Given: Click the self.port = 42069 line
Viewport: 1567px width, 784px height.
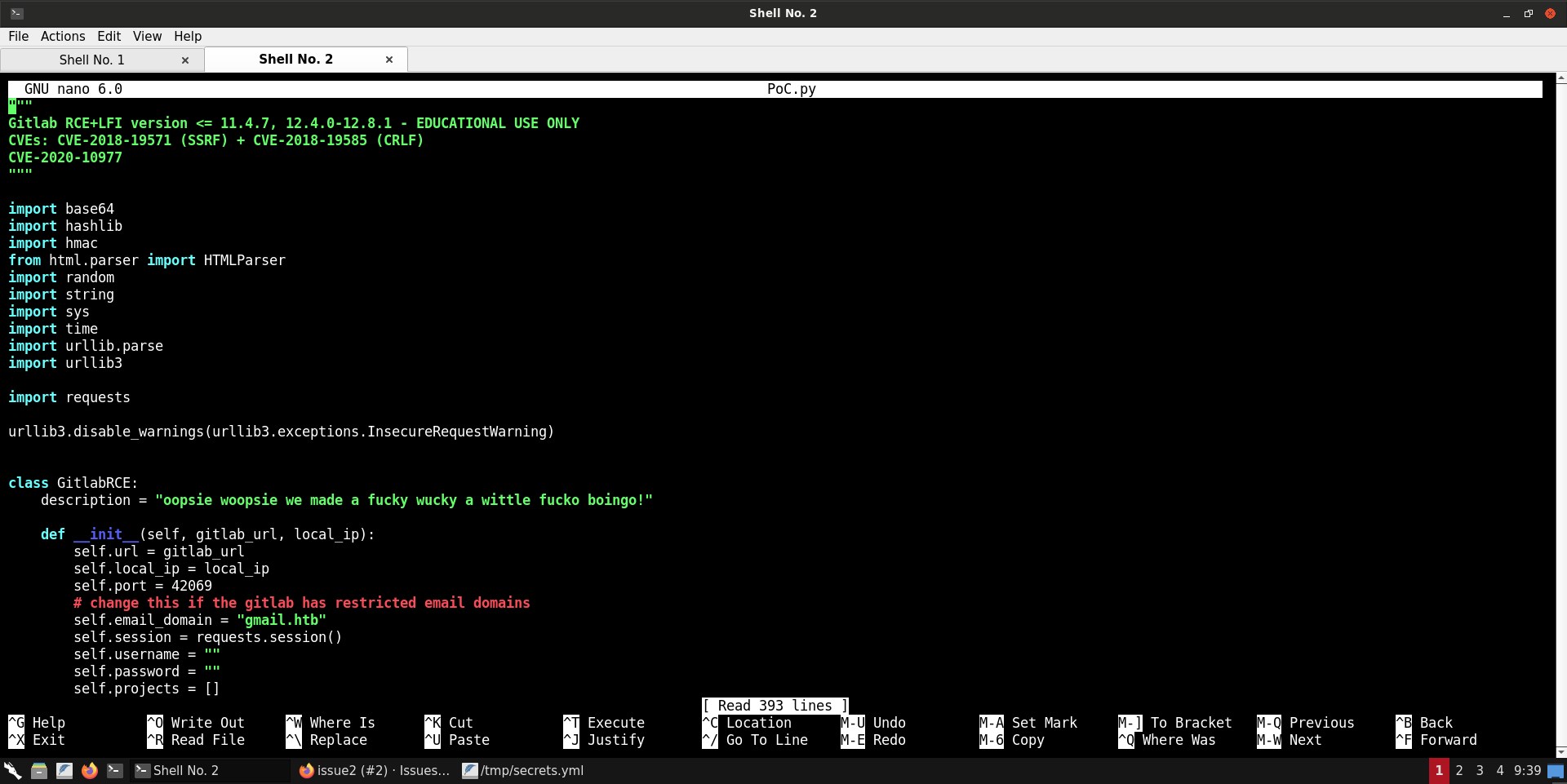Looking at the screenshot, I should pyautogui.click(x=143, y=586).
